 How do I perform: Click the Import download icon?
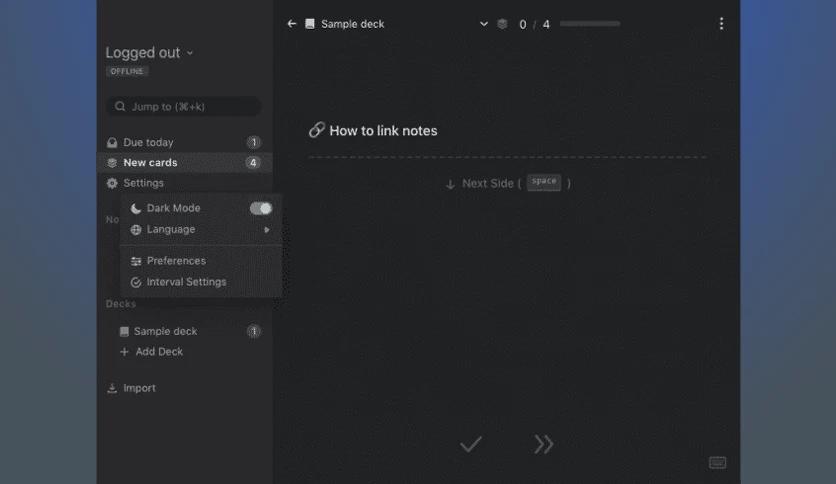[112, 388]
